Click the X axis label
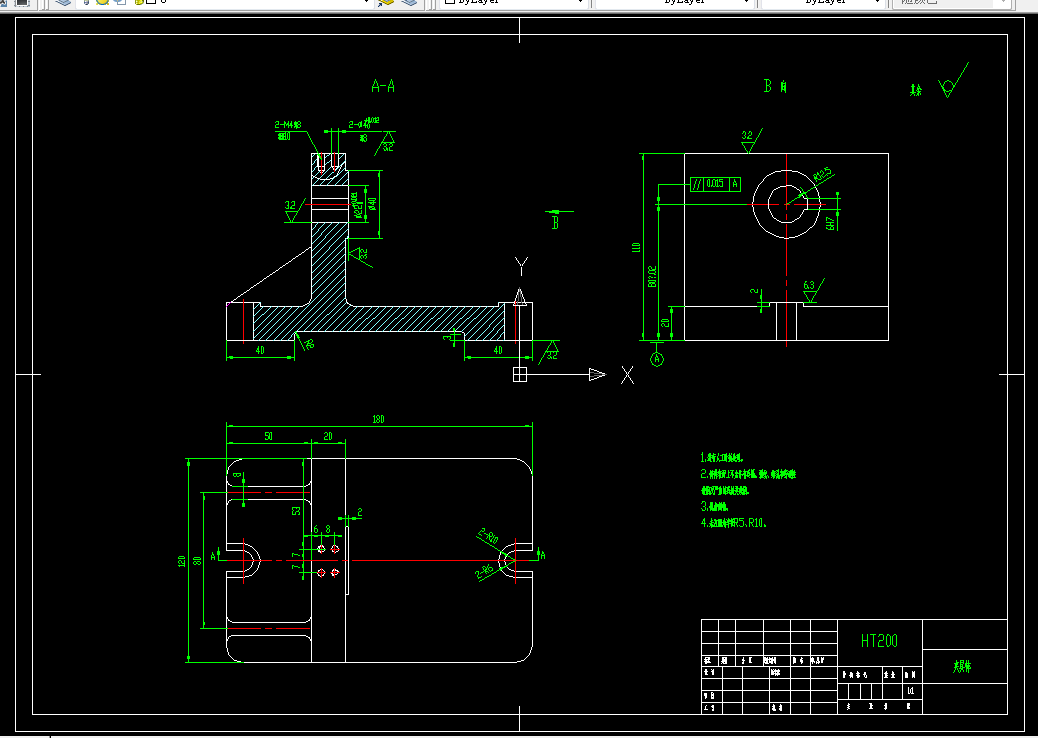Screen dimensions: 1038x738 (x=627, y=375)
